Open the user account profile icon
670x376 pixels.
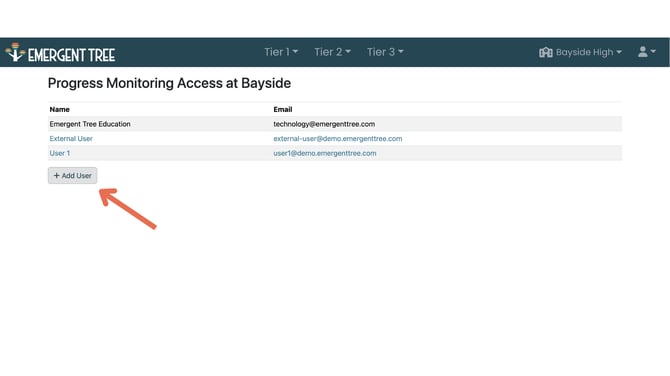(646, 52)
